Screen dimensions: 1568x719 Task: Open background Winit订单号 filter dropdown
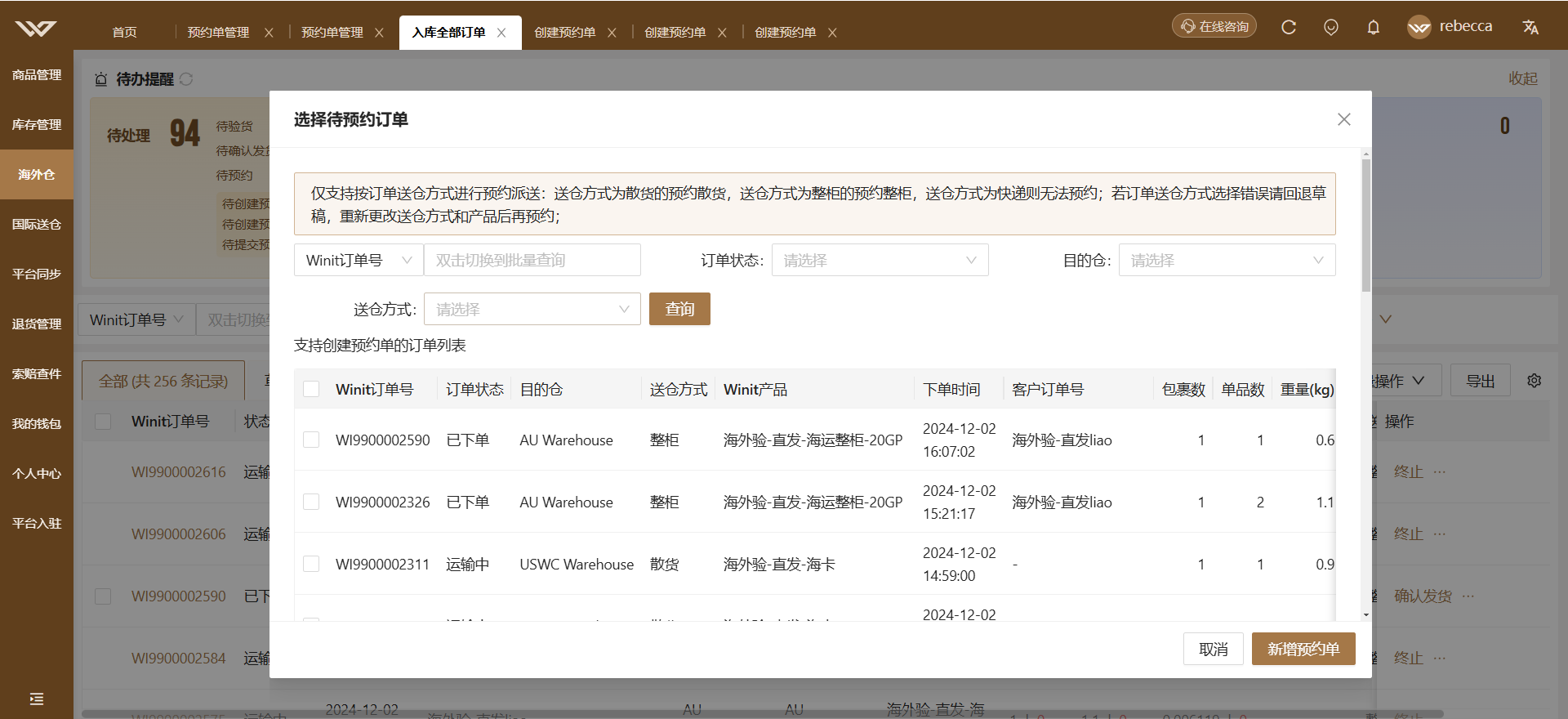click(x=136, y=319)
